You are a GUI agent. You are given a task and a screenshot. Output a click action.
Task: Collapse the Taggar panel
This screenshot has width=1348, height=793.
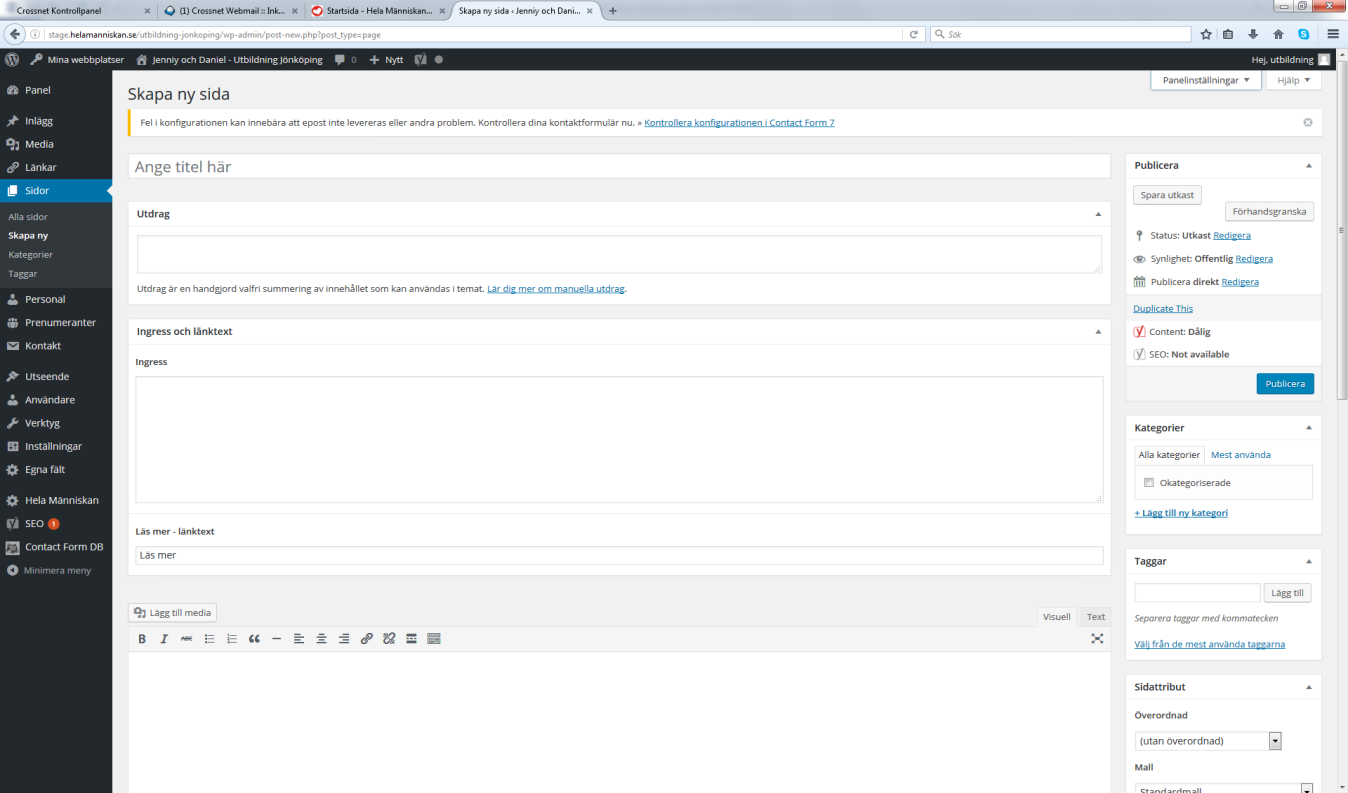pos(1309,561)
